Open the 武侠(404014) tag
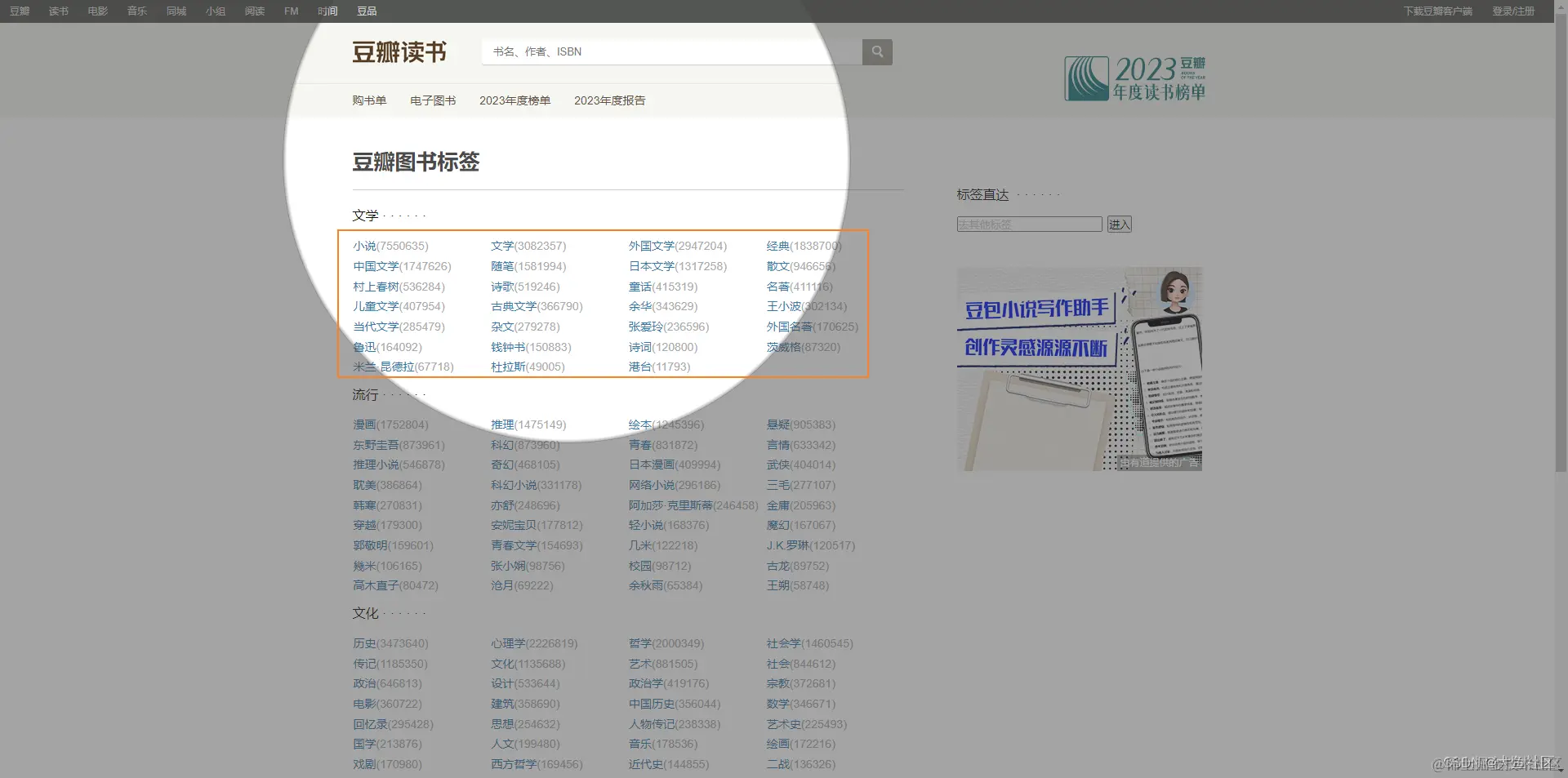The image size is (1568, 778). 801,465
